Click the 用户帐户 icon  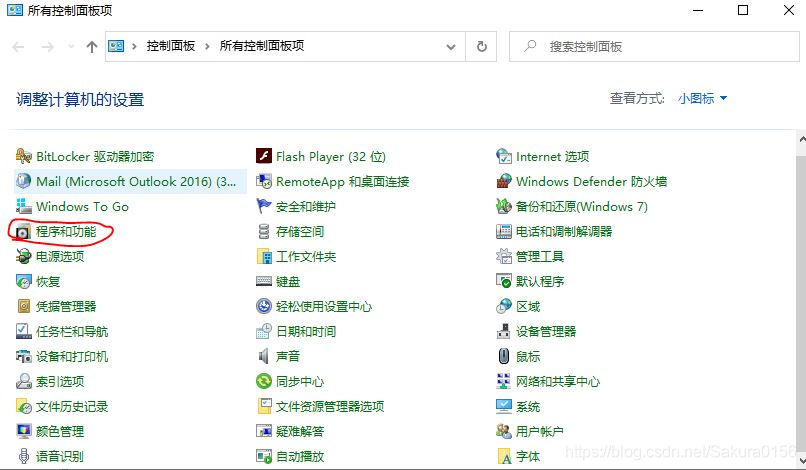[x=504, y=431]
